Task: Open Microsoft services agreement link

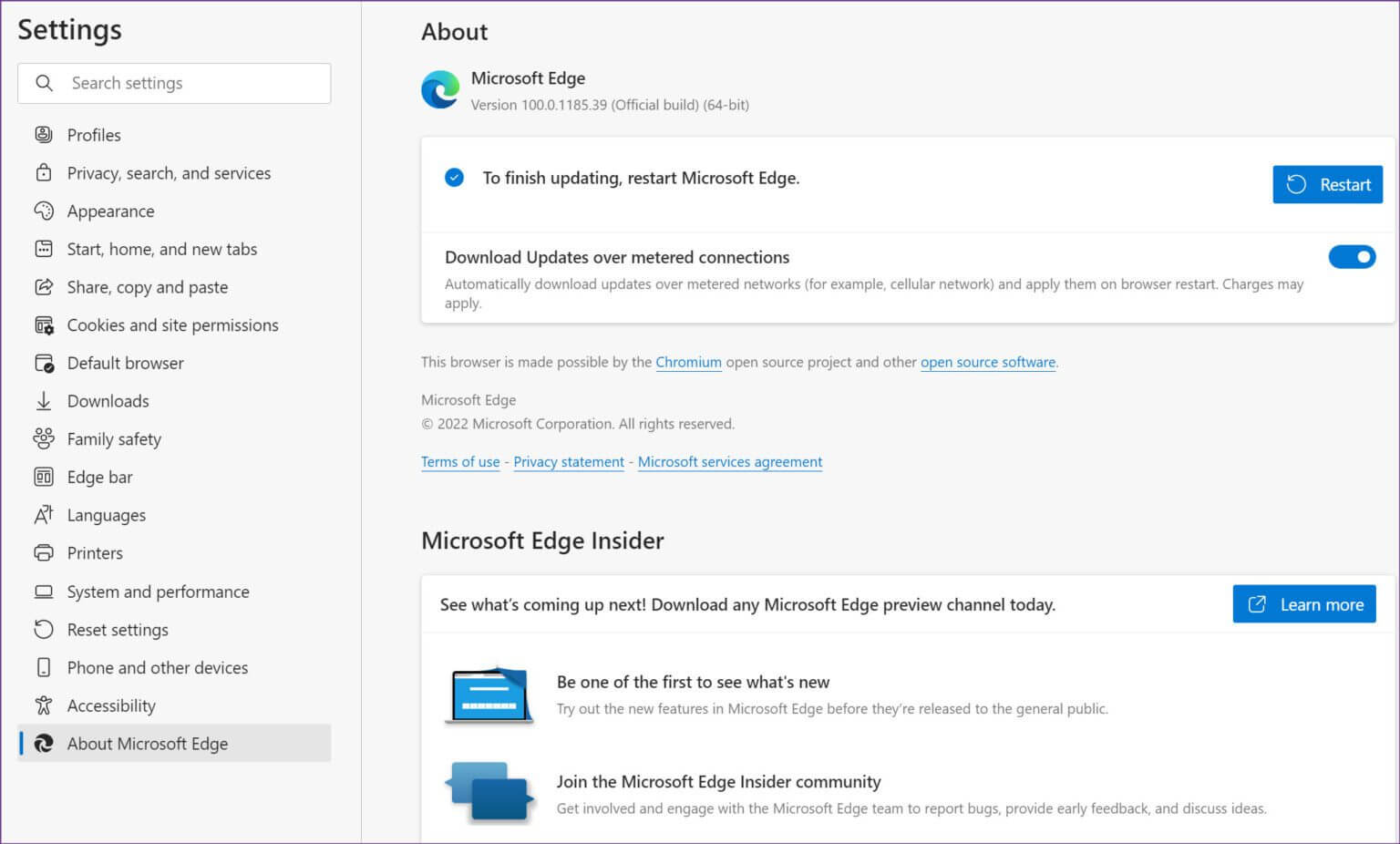Action: pyautogui.click(x=730, y=462)
